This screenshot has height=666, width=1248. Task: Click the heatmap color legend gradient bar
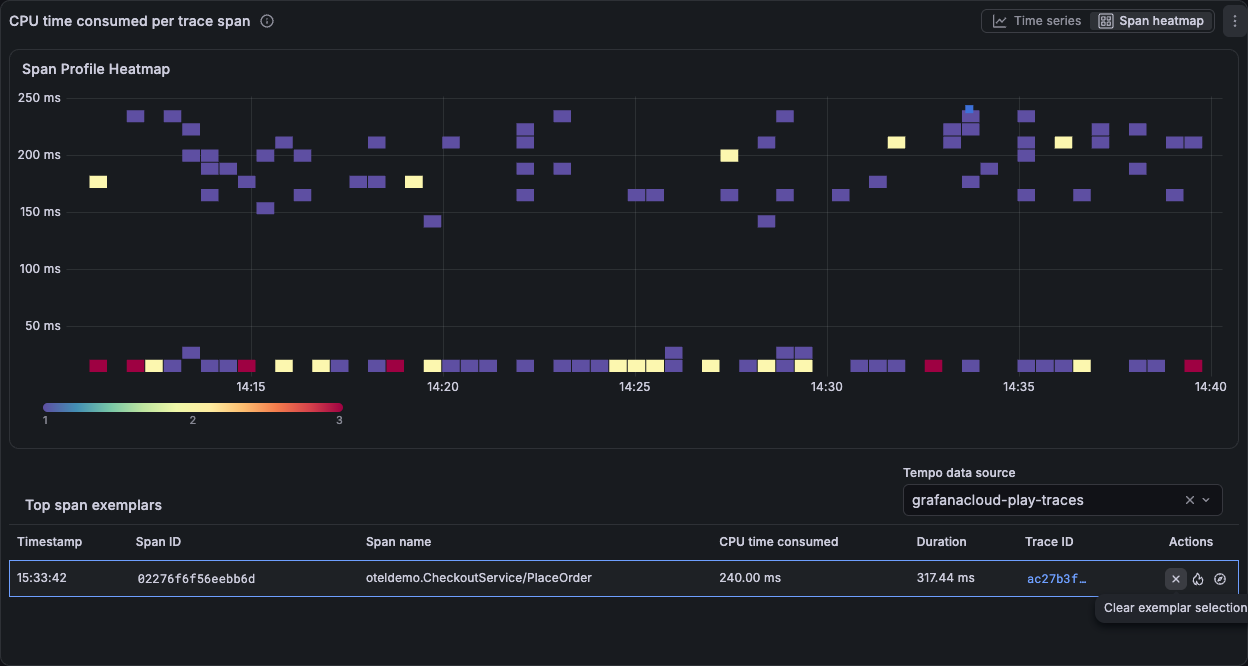point(193,407)
